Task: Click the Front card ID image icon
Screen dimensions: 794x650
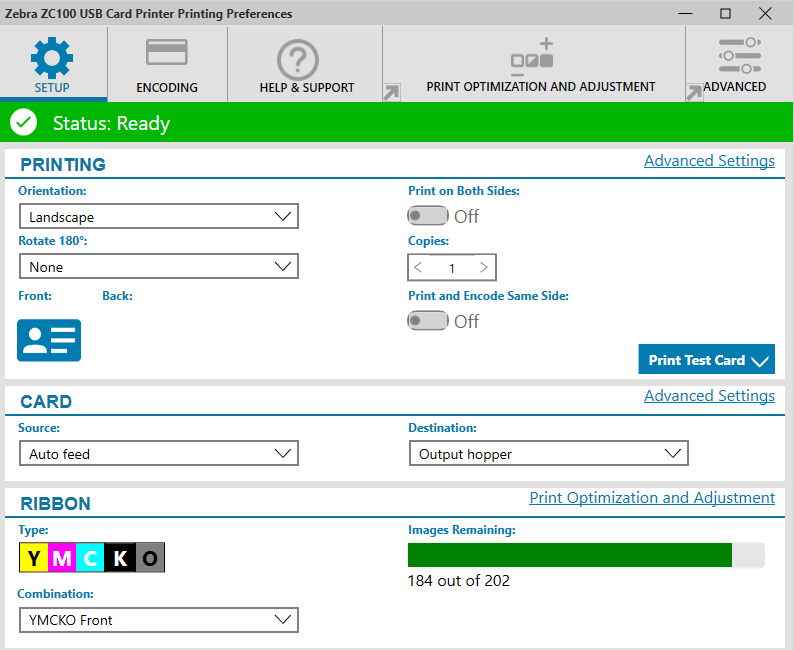Action: tap(49, 340)
